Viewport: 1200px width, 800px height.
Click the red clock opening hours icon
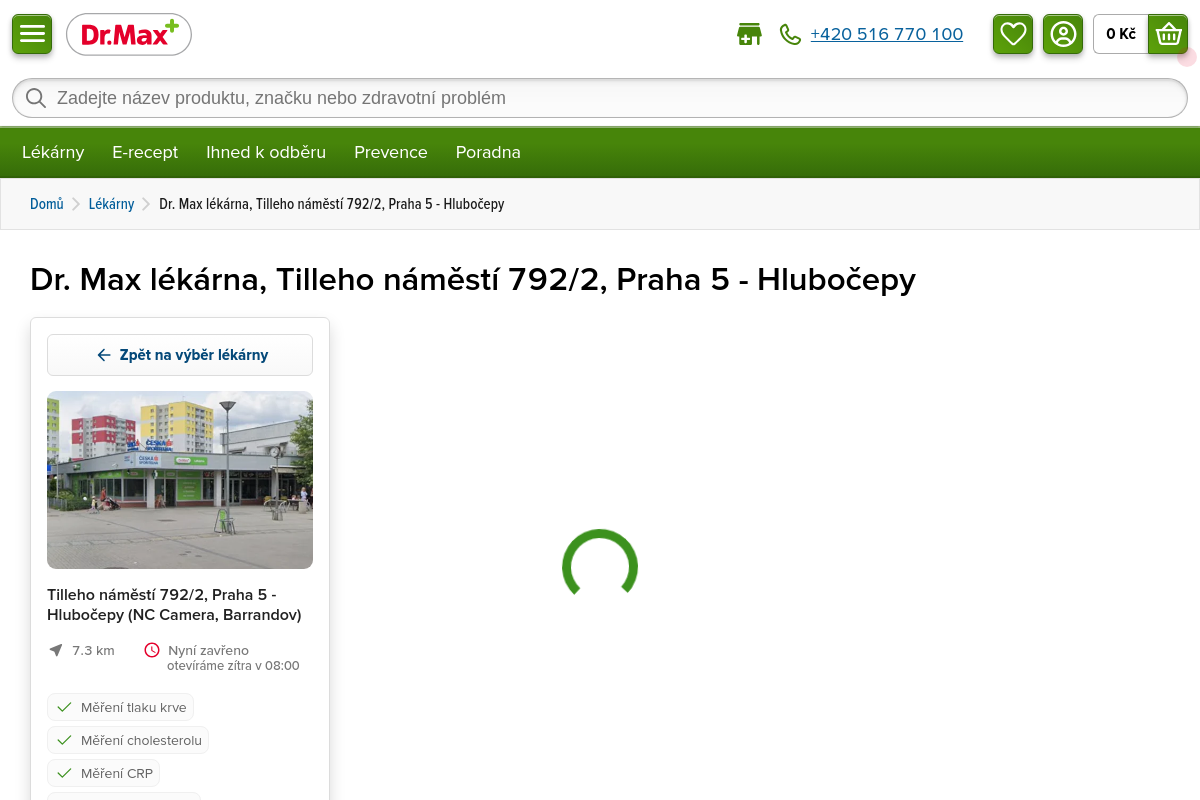point(152,650)
